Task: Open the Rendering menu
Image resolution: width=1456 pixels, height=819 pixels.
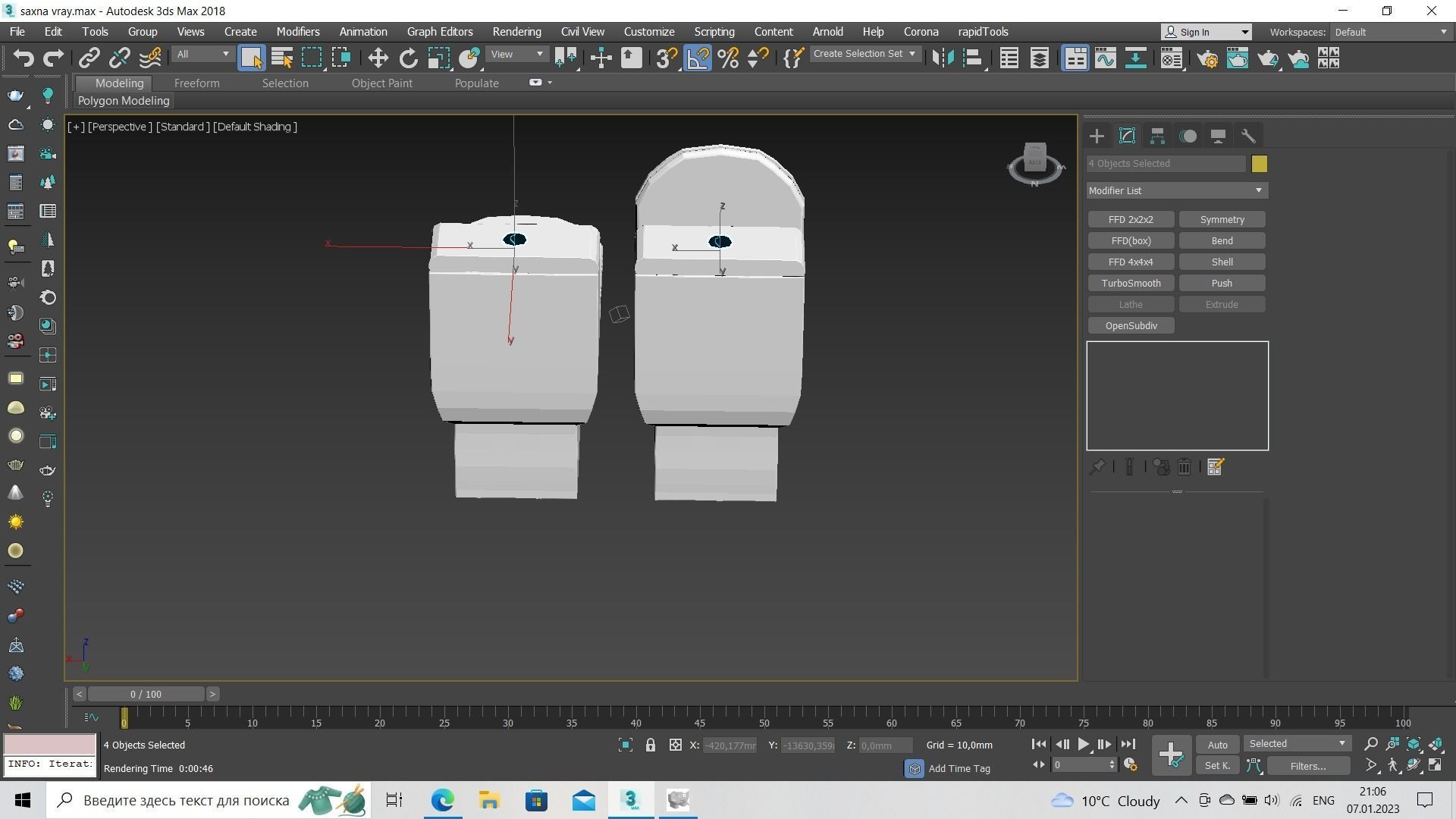Action: pyautogui.click(x=516, y=32)
